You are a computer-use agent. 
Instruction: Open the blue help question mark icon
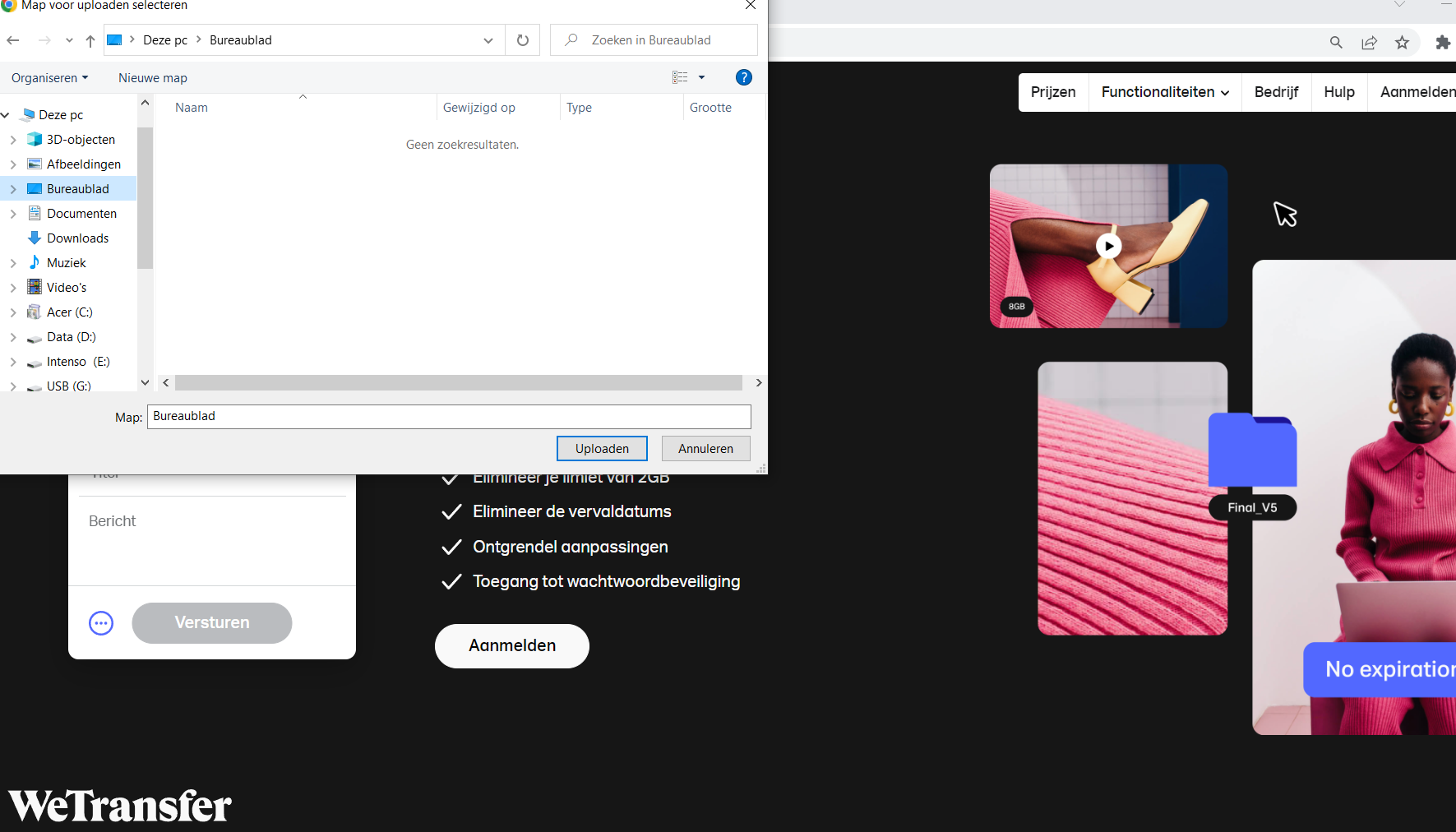click(743, 77)
